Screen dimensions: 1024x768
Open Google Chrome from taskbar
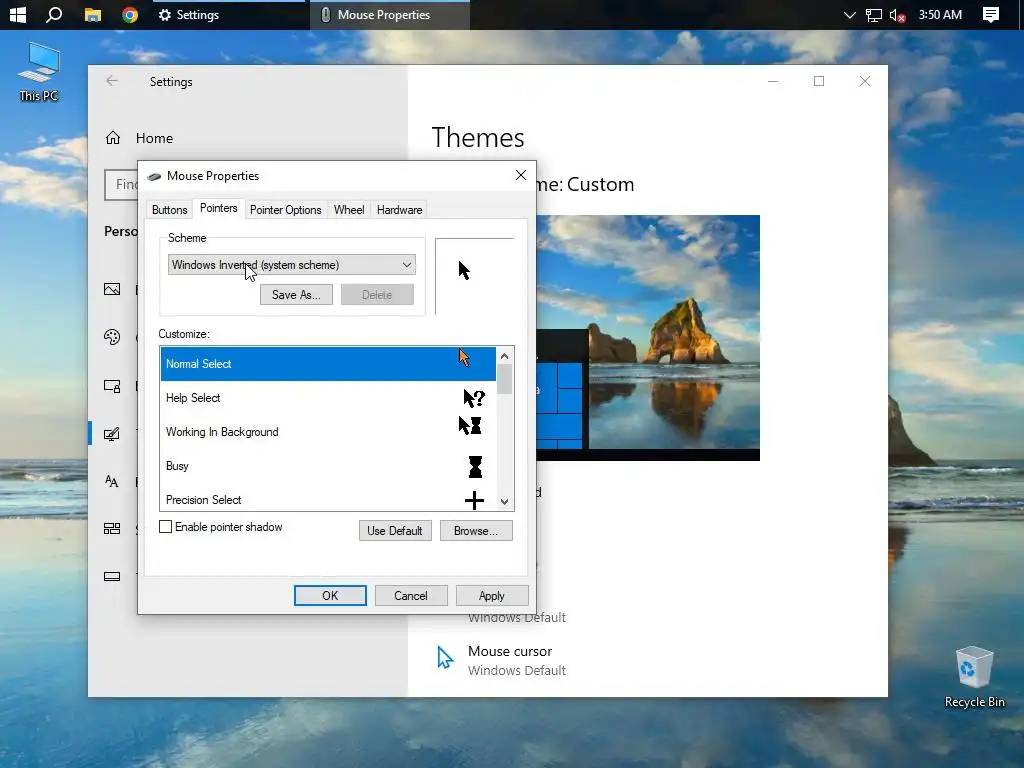coord(130,14)
